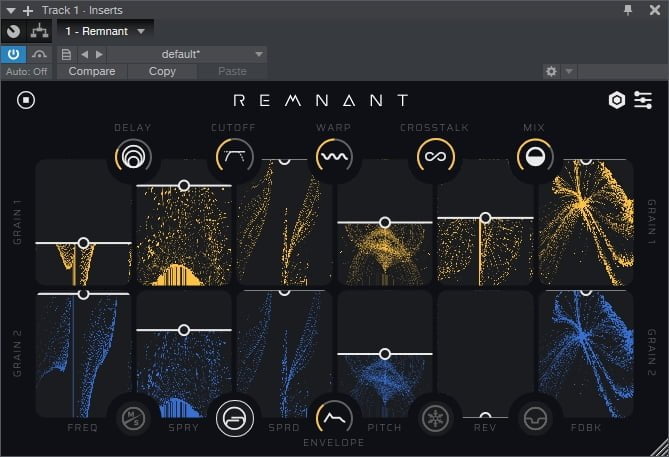Toggle the plugin power bypass button
669x457 pixels.
click(x=14, y=54)
